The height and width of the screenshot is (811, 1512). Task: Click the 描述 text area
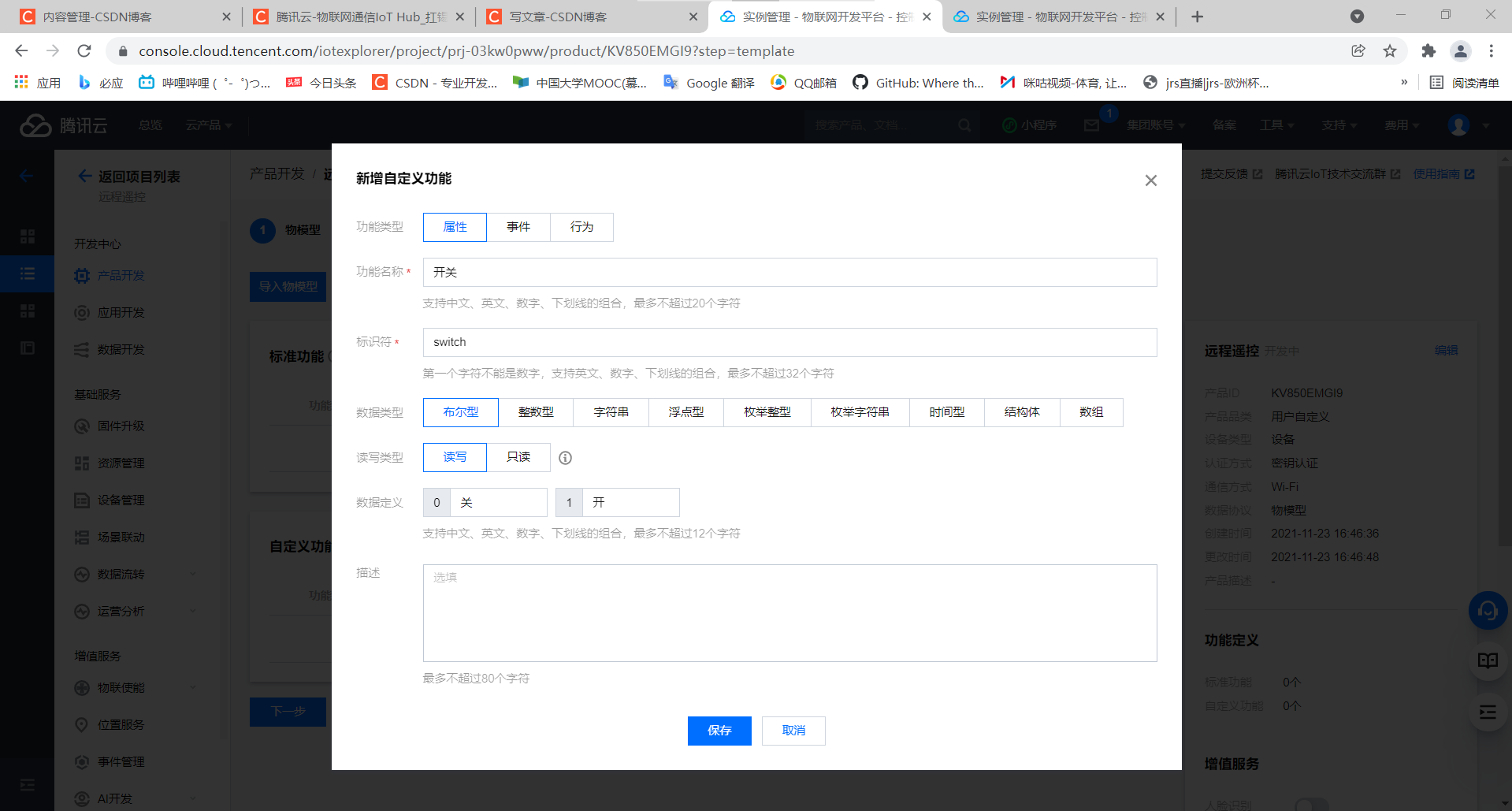788,613
